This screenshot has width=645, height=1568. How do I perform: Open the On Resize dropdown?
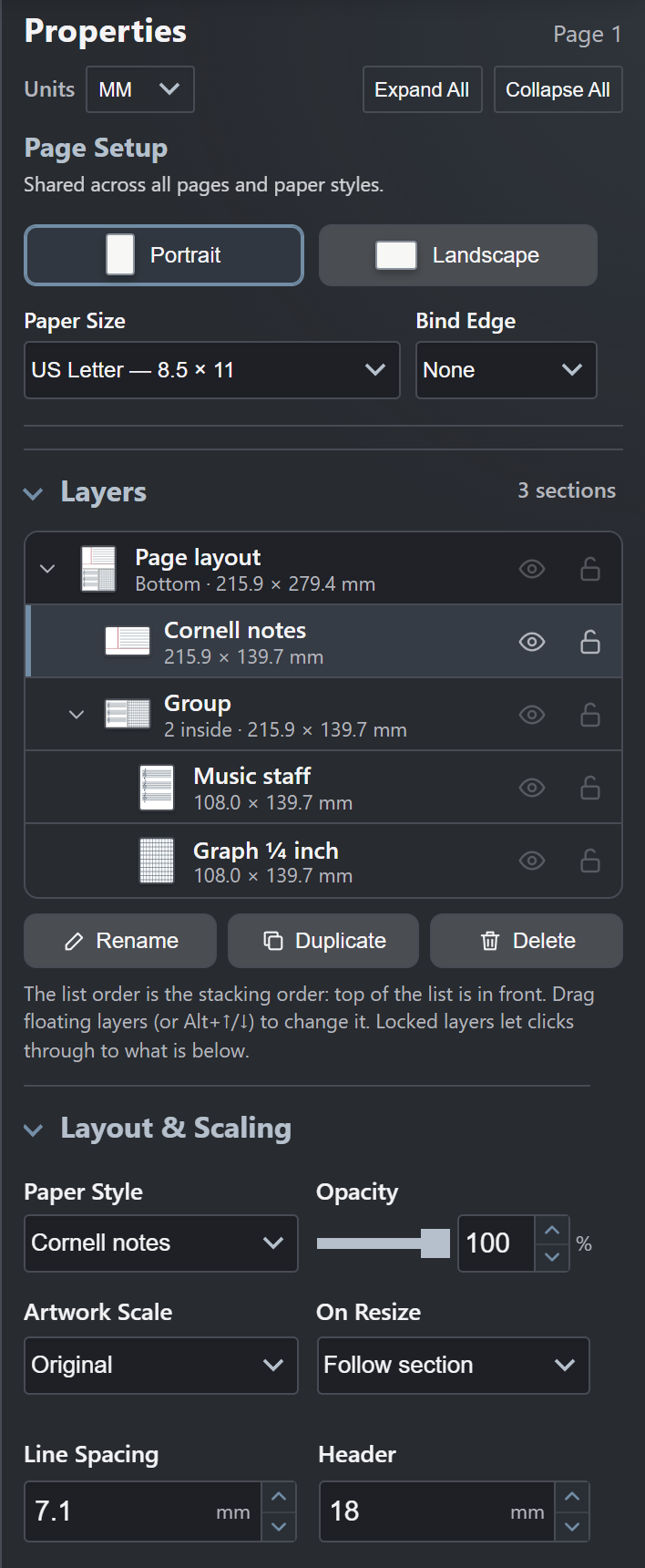tap(454, 1366)
